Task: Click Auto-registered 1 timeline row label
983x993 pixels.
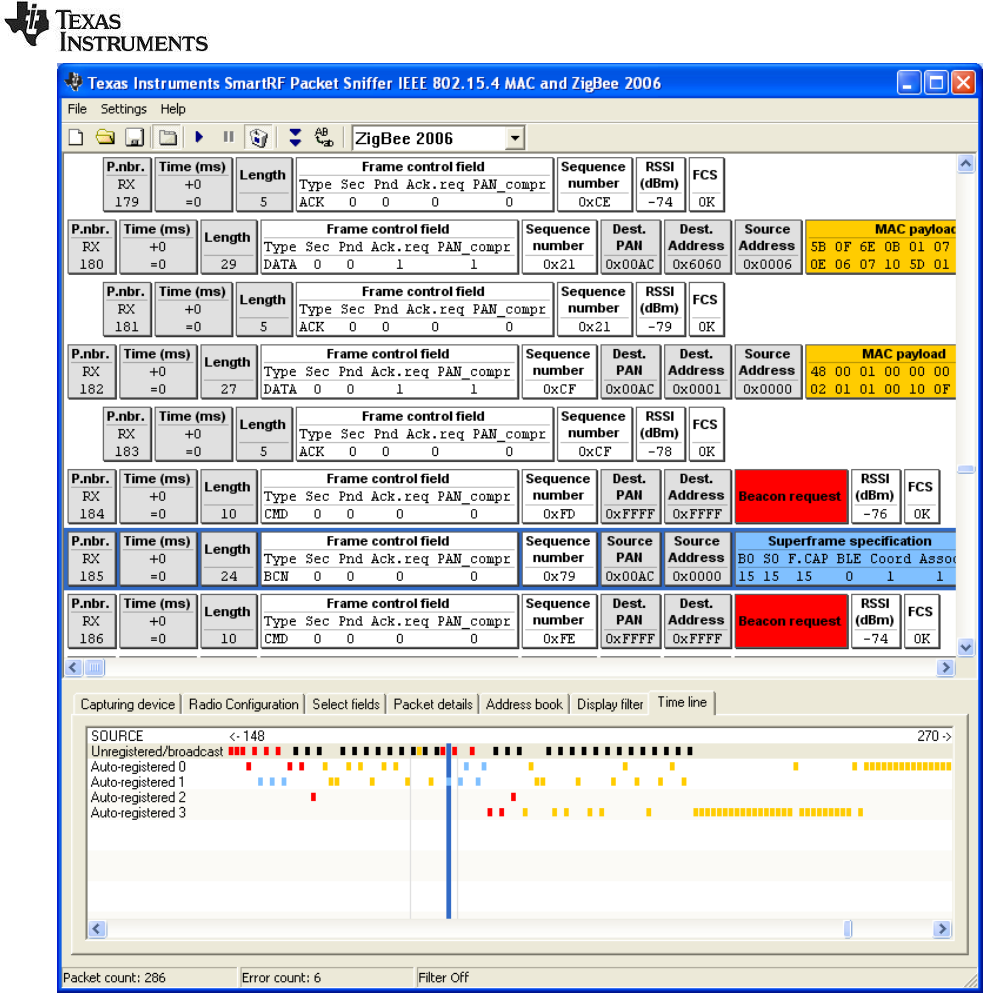Action: [137, 781]
